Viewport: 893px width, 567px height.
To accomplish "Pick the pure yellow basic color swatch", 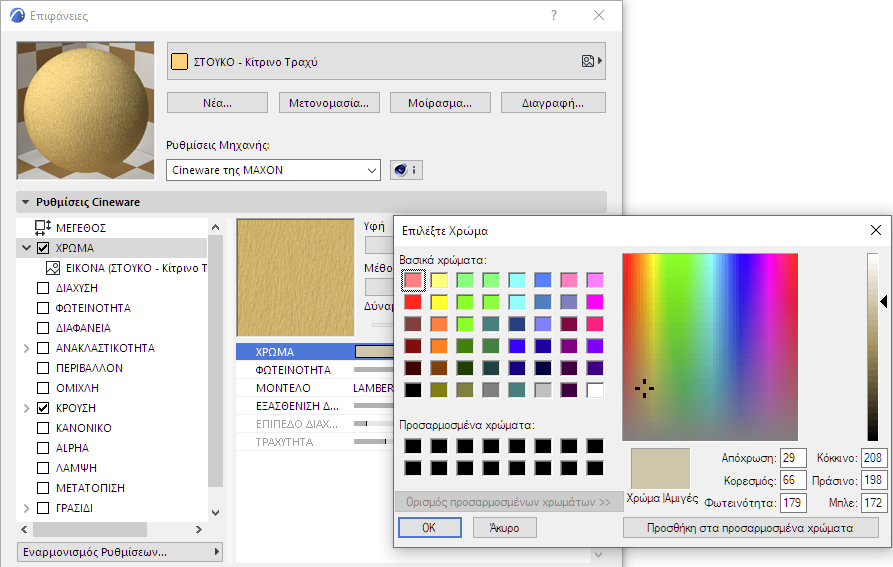I will (x=439, y=302).
